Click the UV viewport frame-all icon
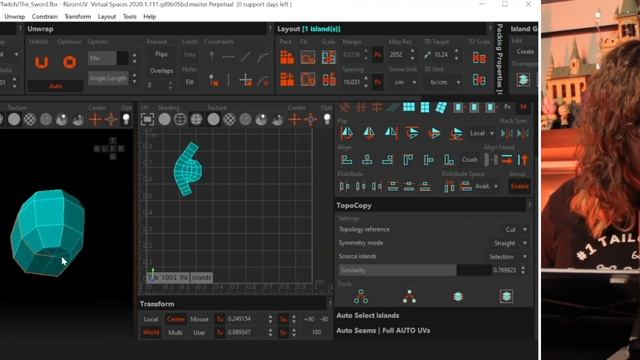This screenshot has height=360, width=640. 147,119
